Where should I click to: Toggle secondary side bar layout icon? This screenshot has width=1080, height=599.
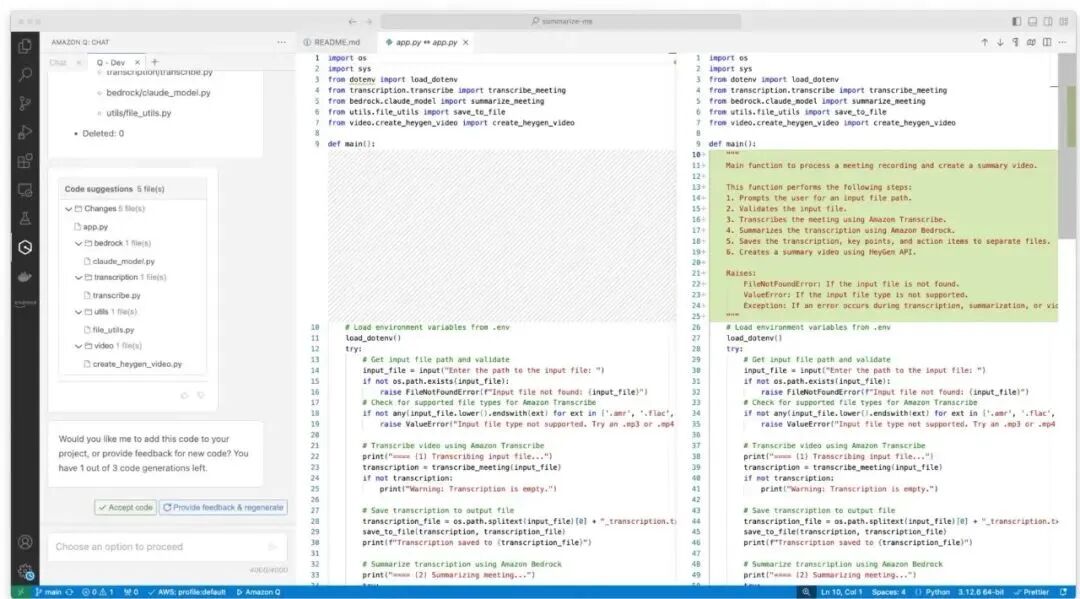[1048, 21]
